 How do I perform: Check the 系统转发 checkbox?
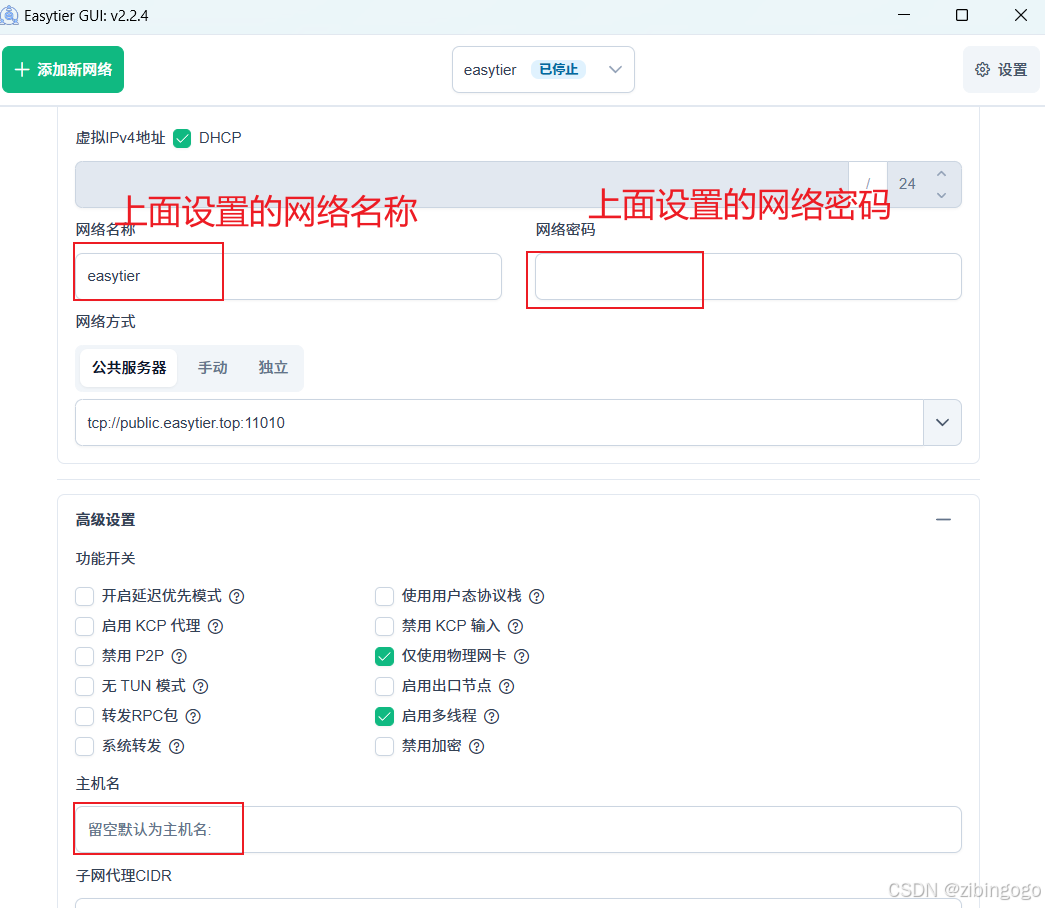[85, 746]
